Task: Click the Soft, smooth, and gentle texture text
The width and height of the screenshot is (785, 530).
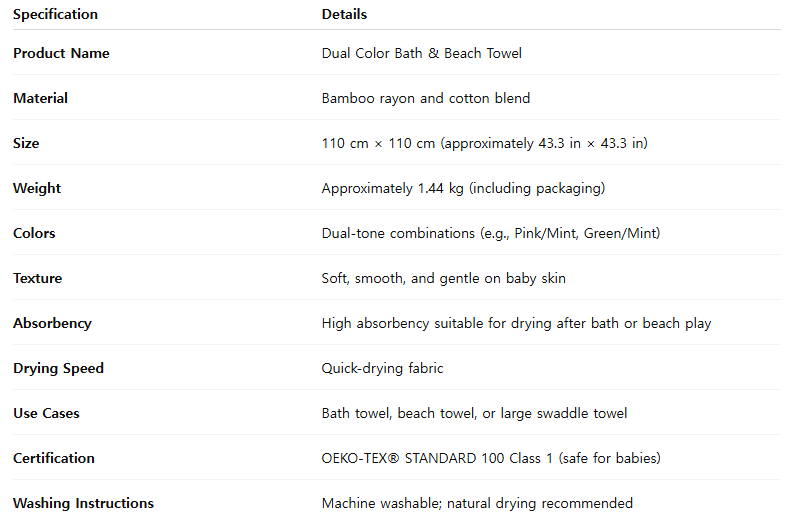Action: click(443, 278)
